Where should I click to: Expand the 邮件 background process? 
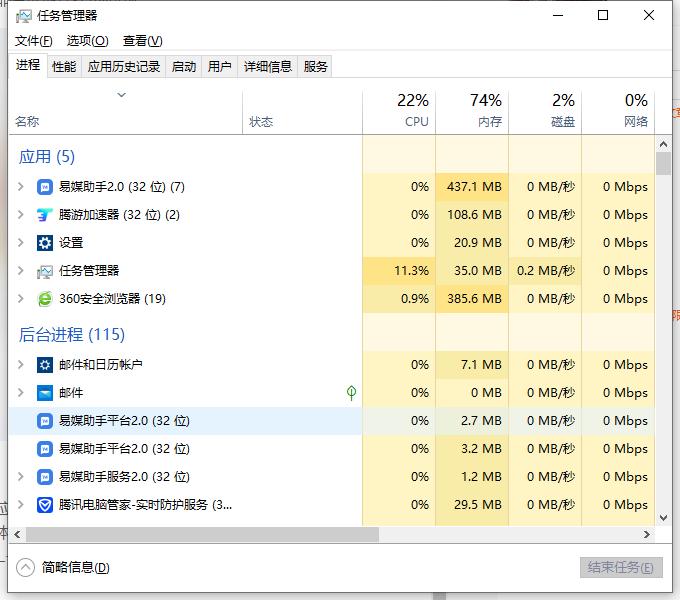20,393
